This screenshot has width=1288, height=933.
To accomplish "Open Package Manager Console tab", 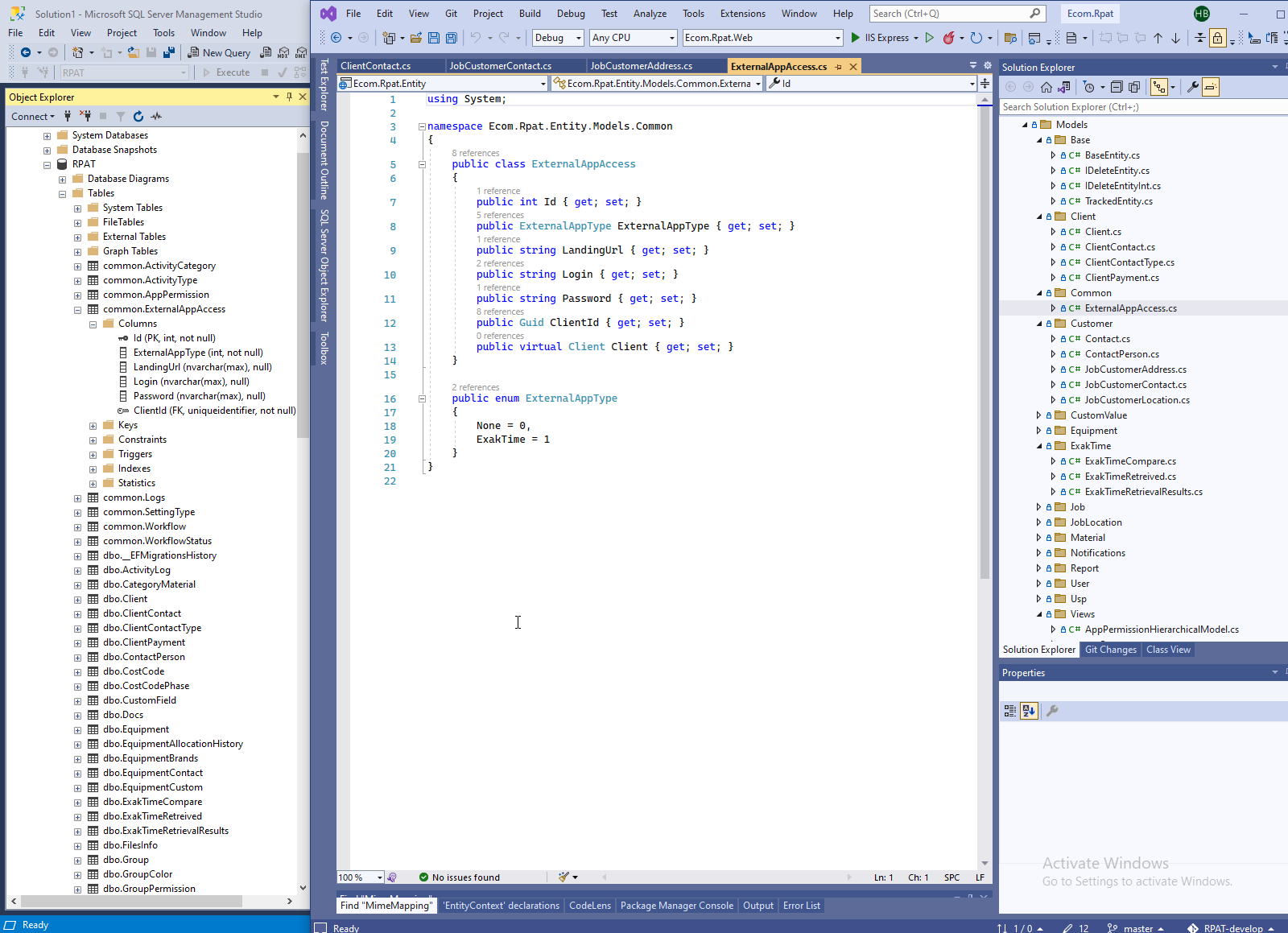I will (x=677, y=906).
